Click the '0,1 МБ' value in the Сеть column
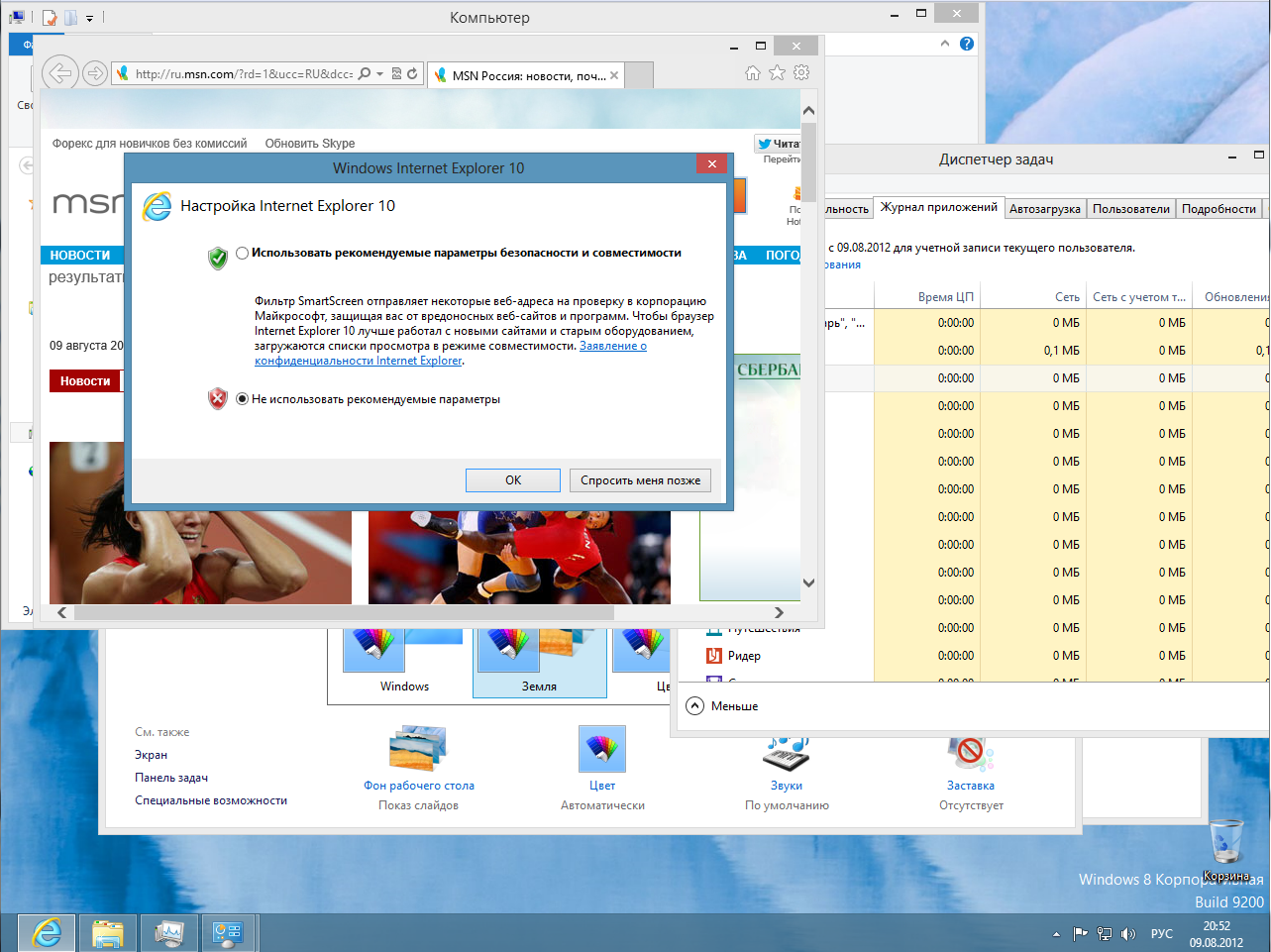The width and height of the screenshot is (1271, 952). pos(1062,351)
